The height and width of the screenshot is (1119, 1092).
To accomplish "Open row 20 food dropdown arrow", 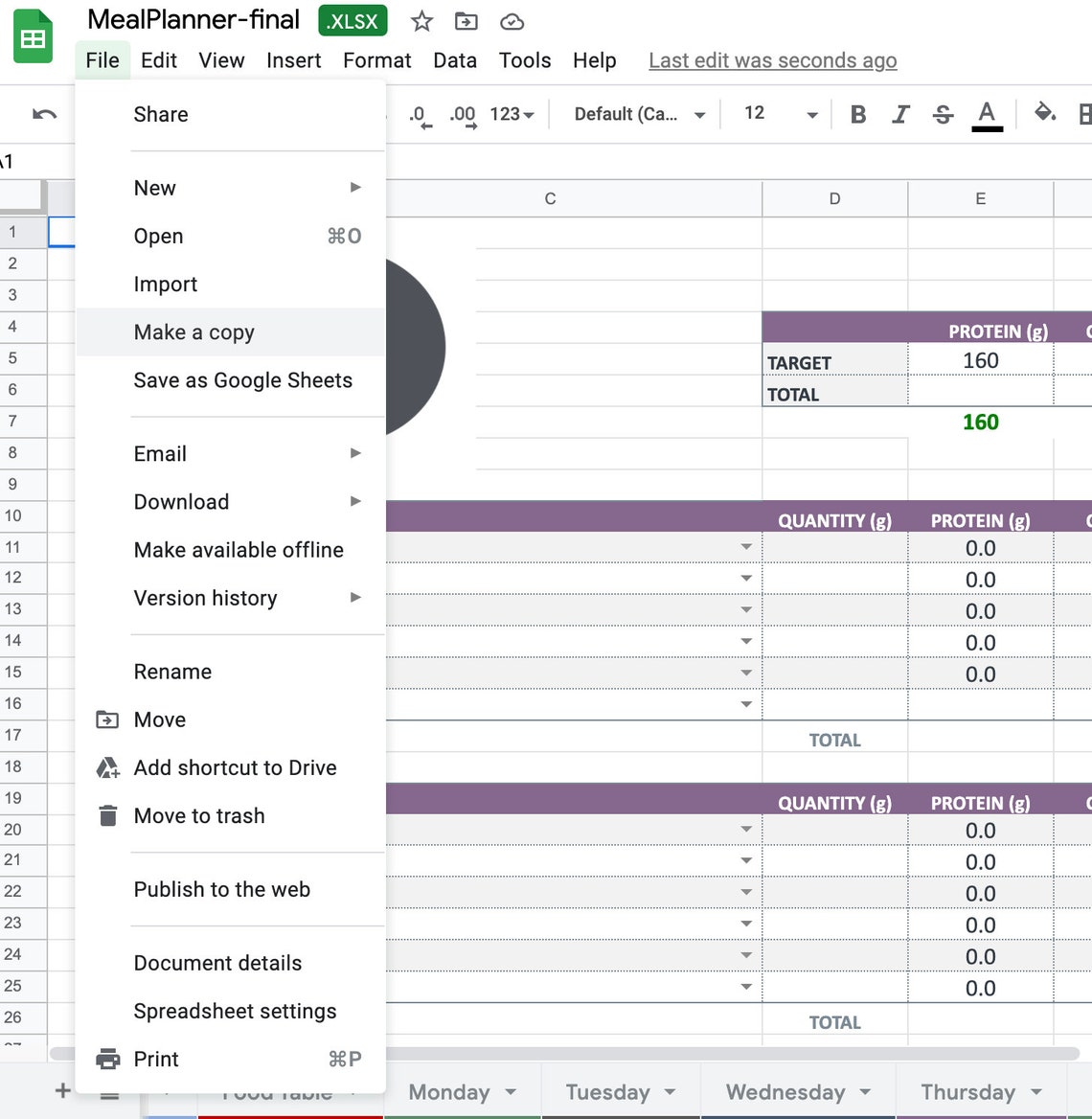I will tap(746, 830).
